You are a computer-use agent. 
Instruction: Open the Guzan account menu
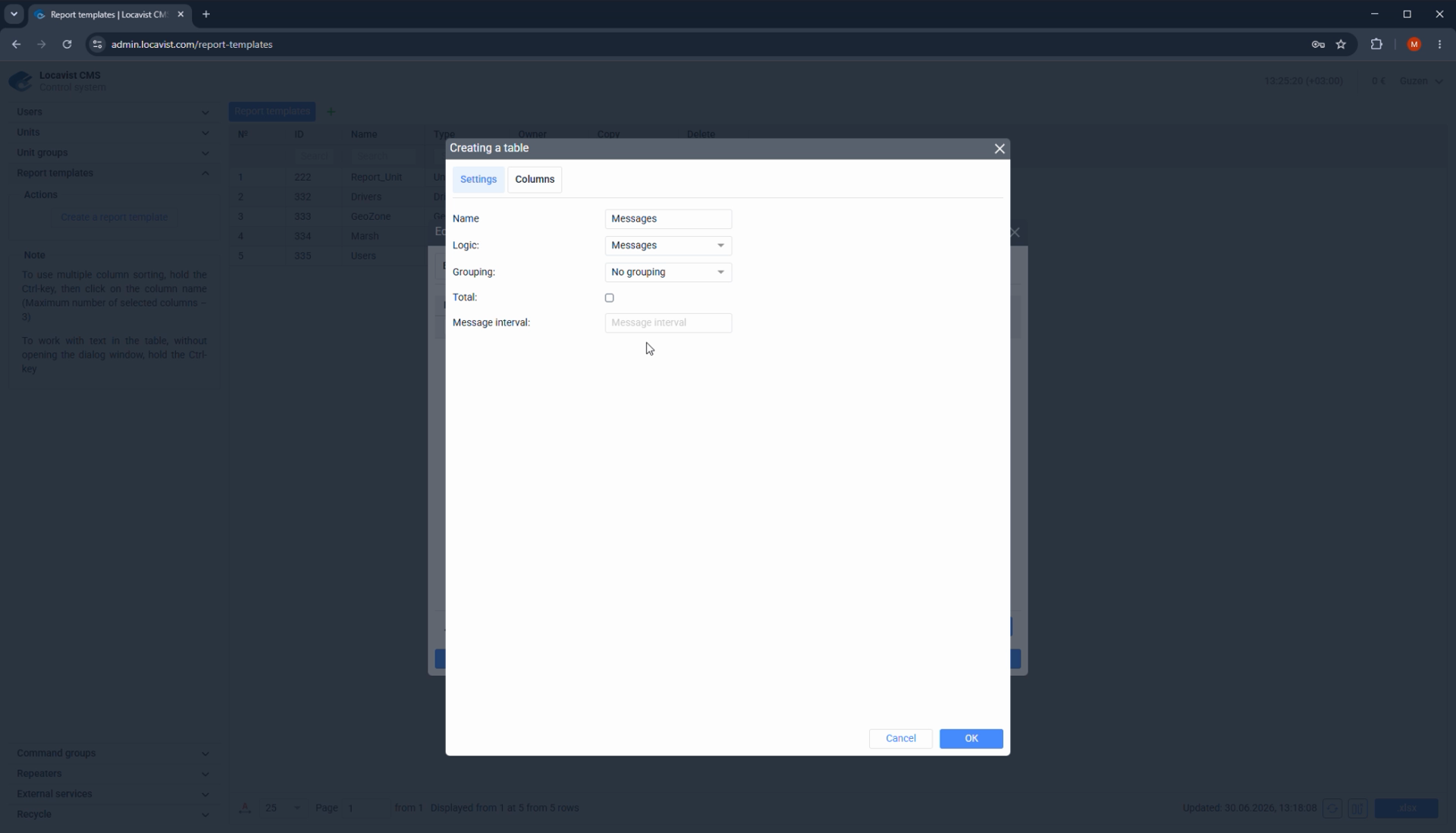1420,81
